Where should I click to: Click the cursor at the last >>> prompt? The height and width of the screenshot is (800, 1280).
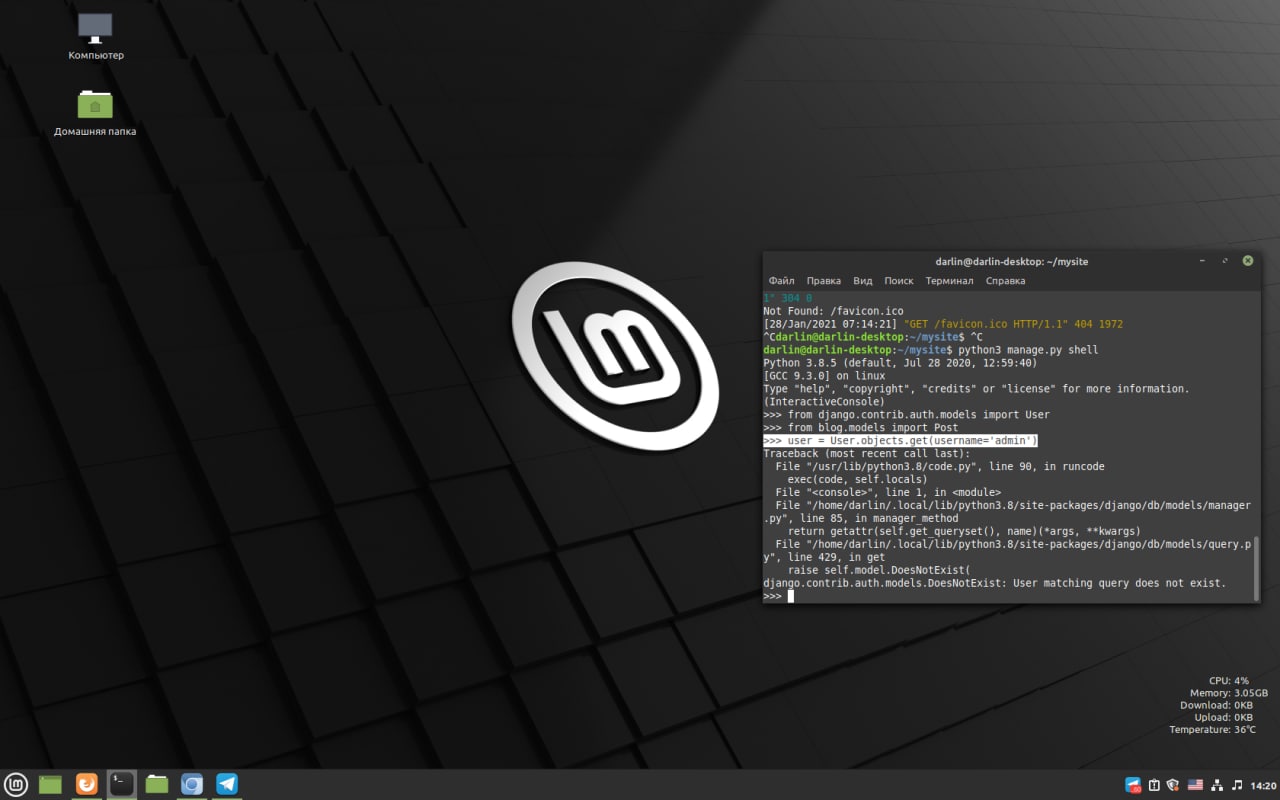coord(790,596)
